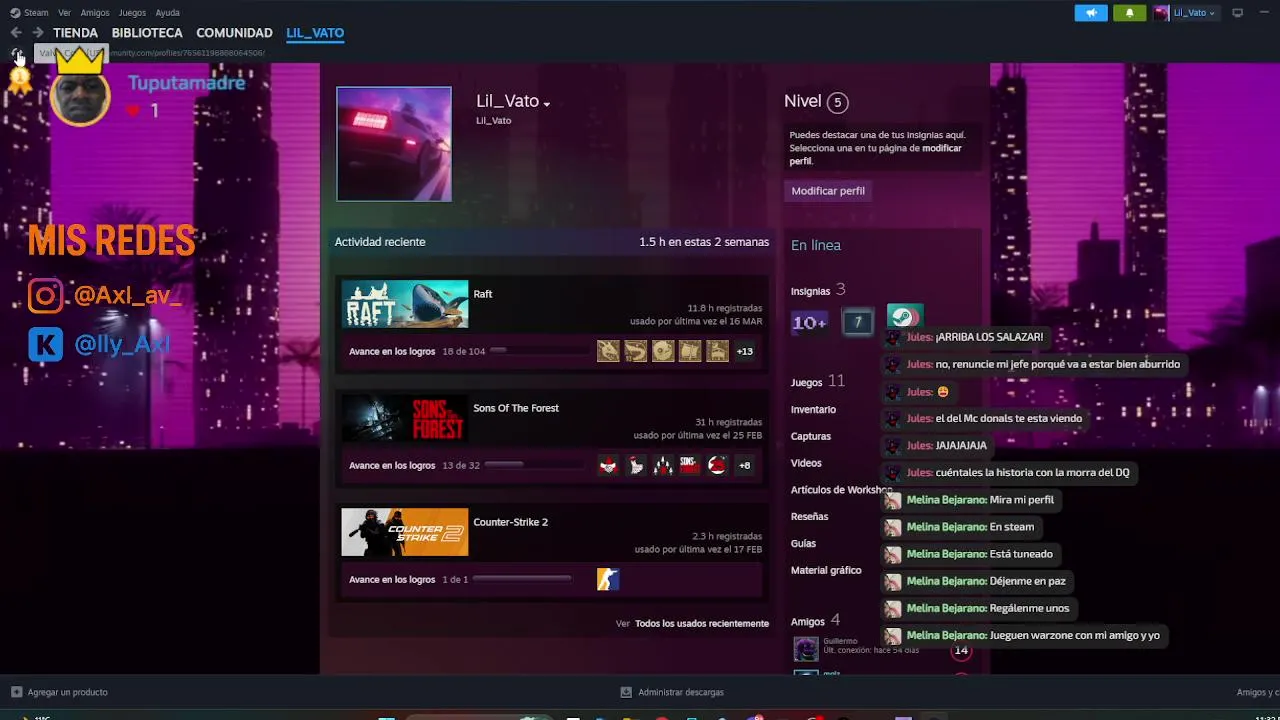The image size is (1280, 720).
Task: Open Administrar descargas at bottom
Action: pyautogui.click(x=672, y=692)
